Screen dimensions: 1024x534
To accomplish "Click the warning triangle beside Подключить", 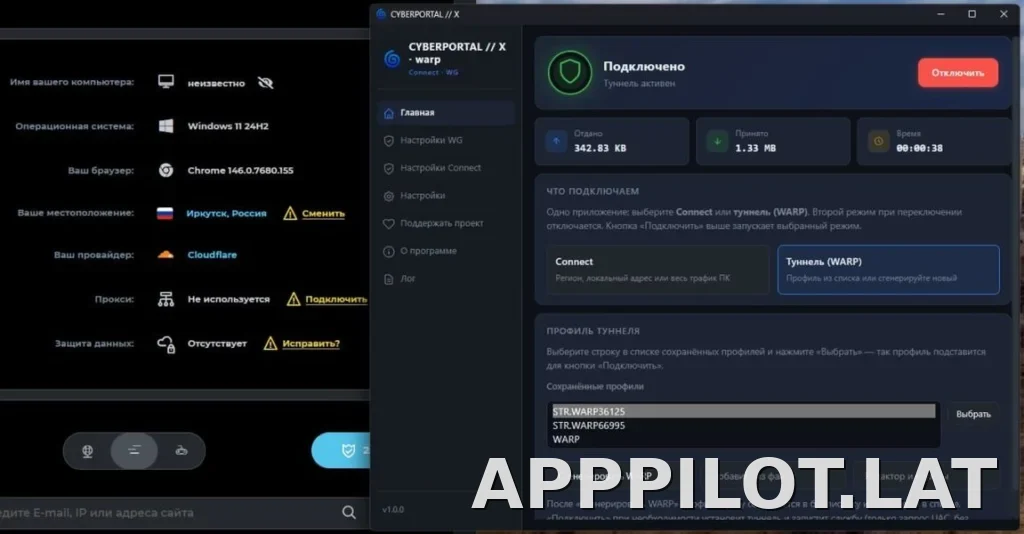I will pyautogui.click(x=294, y=299).
